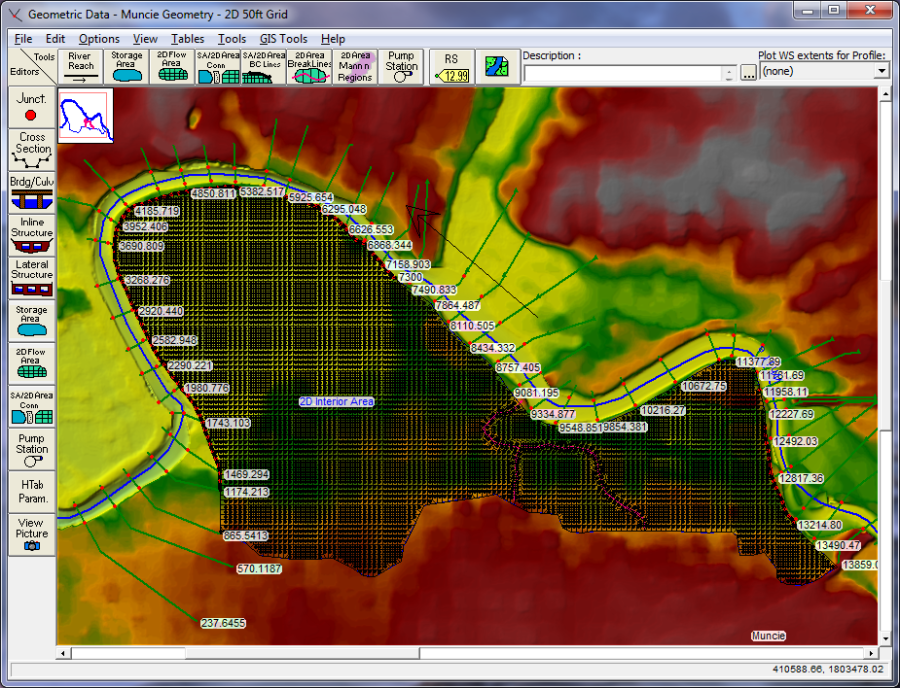Open the Tables menu
The width and height of the screenshot is (900, 688).
[x=187, y=39]
